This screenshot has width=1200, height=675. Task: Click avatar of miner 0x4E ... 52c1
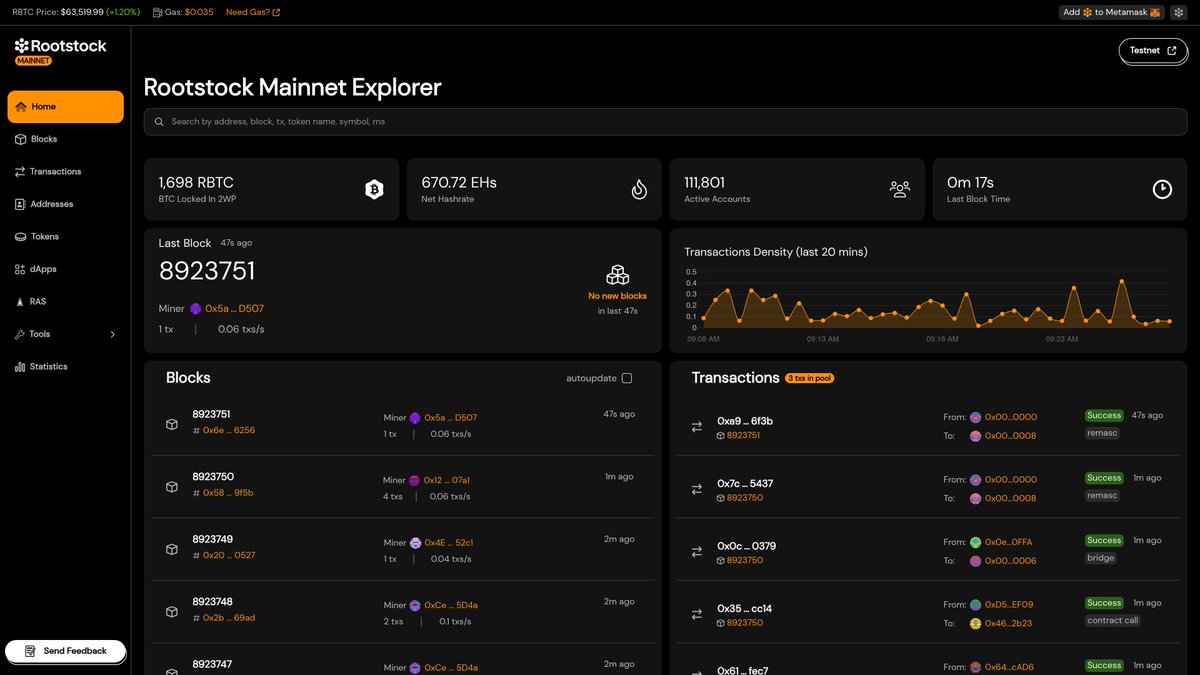[415, 543]
